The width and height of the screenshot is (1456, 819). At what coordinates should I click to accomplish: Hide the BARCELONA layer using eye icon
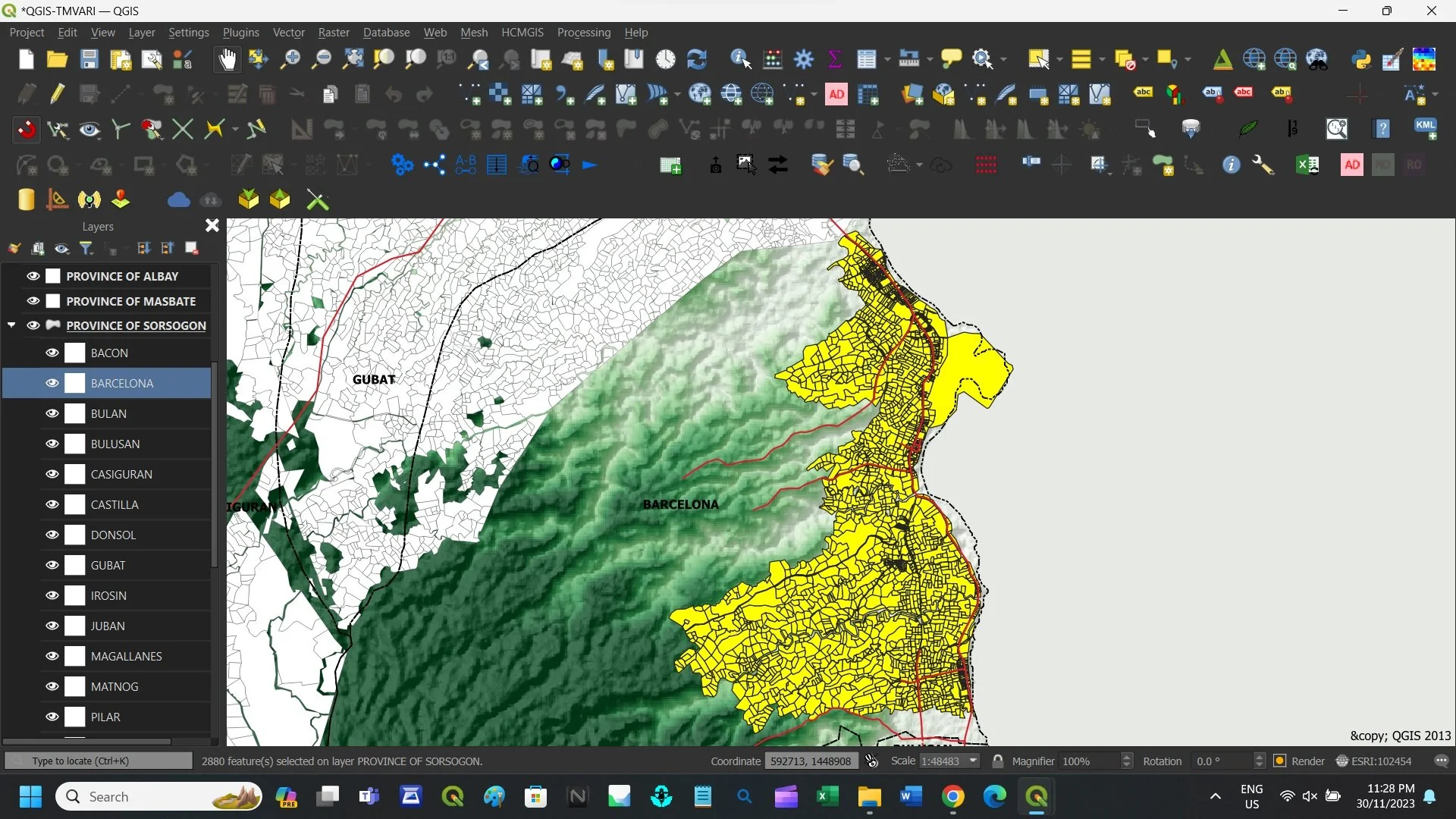(x=52, y=383)
